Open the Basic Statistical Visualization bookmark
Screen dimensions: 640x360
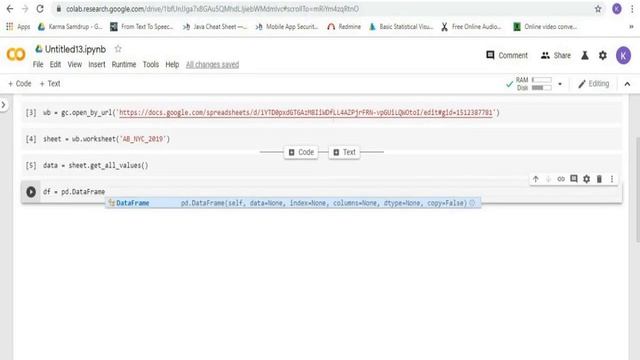click(x=401, y=27)
